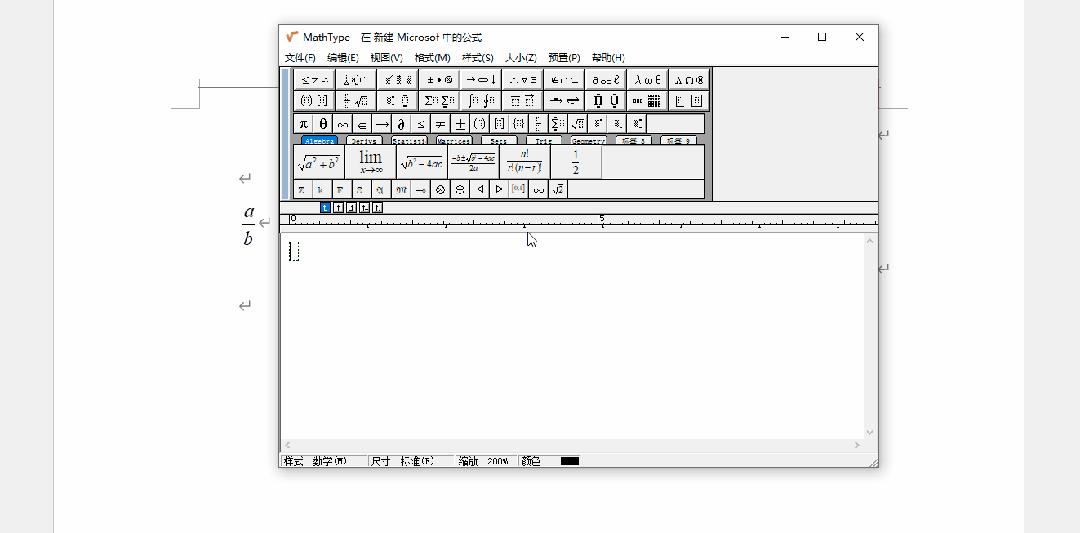Open the set theory symbols palette (∉ ∩ ⊂)
Viewport: 1080px width, 533px height.
point(564,79)
